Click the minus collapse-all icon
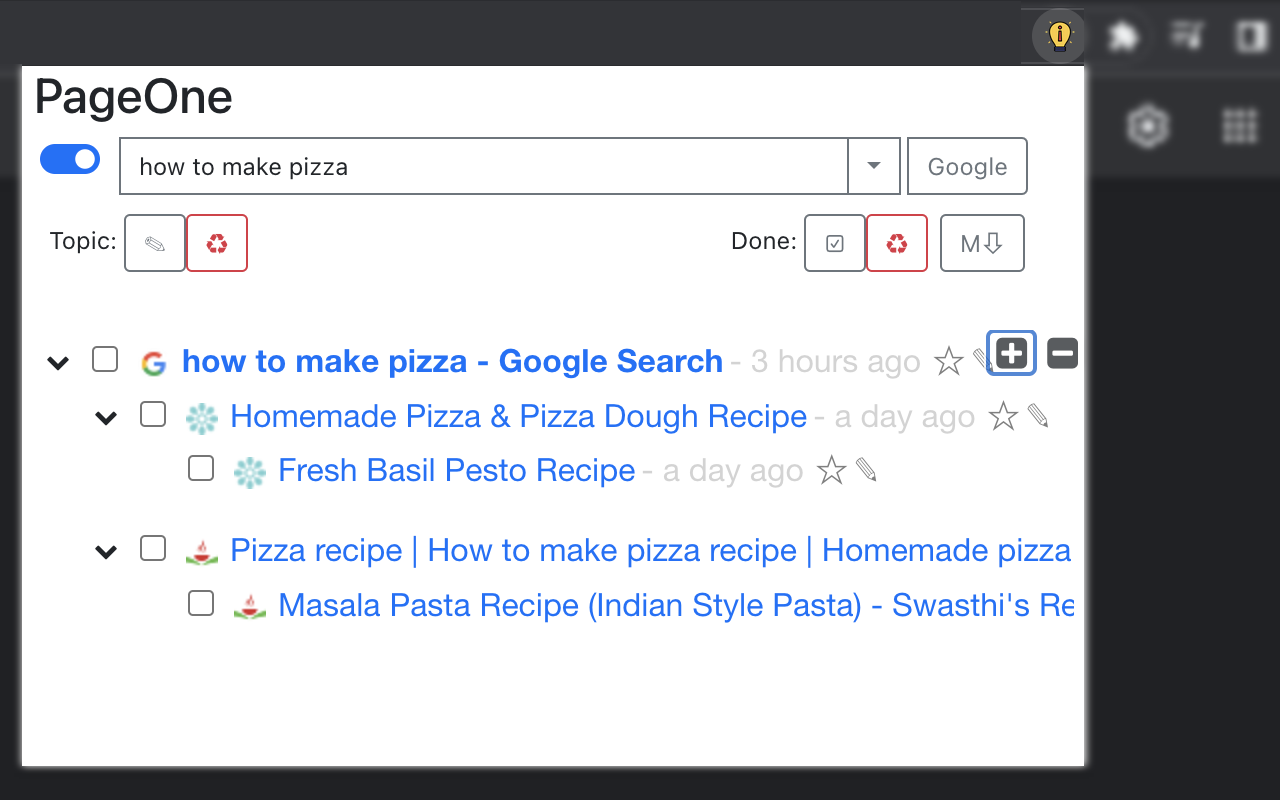 click(1062, 353)
